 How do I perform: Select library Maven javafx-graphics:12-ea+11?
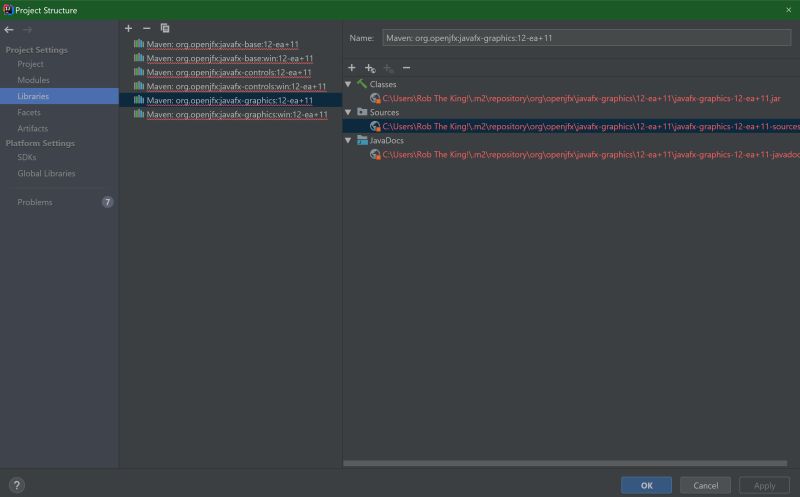click(x=230, y=101)
